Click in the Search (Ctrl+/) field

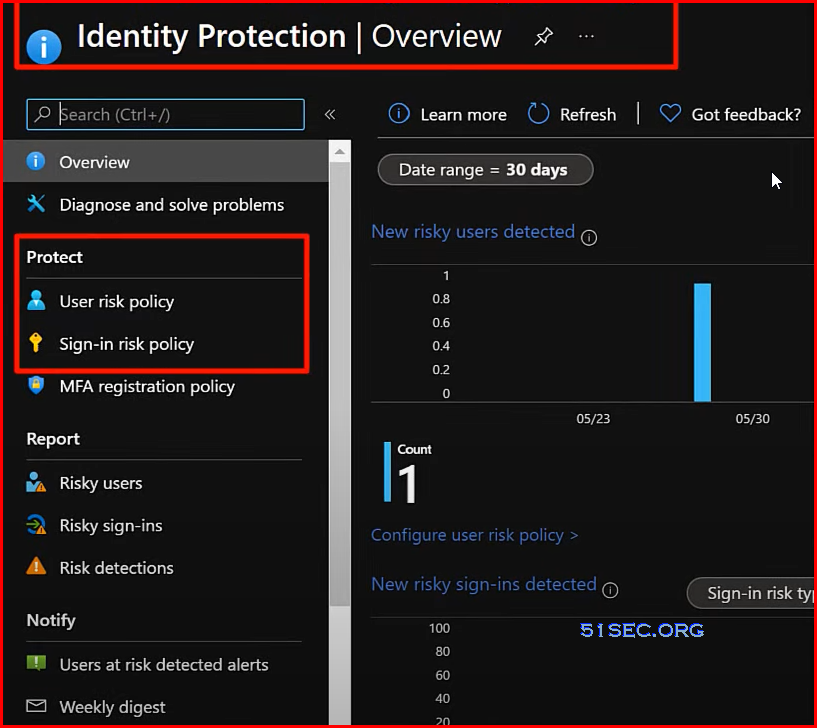pyautogui.click(x=166, y=114)
